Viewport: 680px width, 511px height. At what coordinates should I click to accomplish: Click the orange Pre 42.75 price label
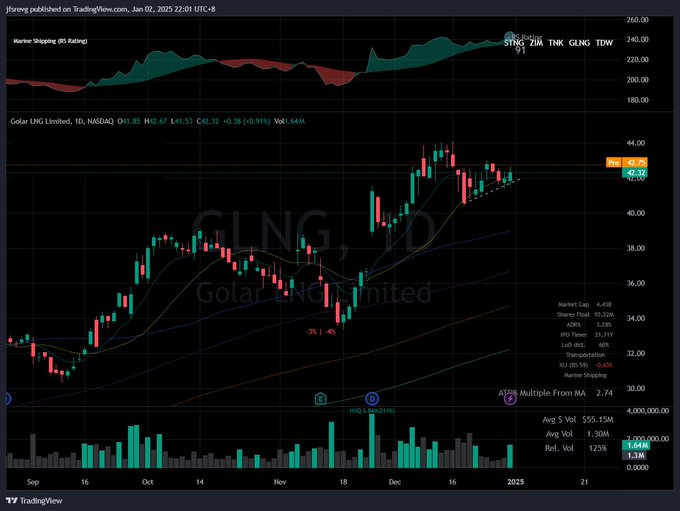tap(627, 162)
